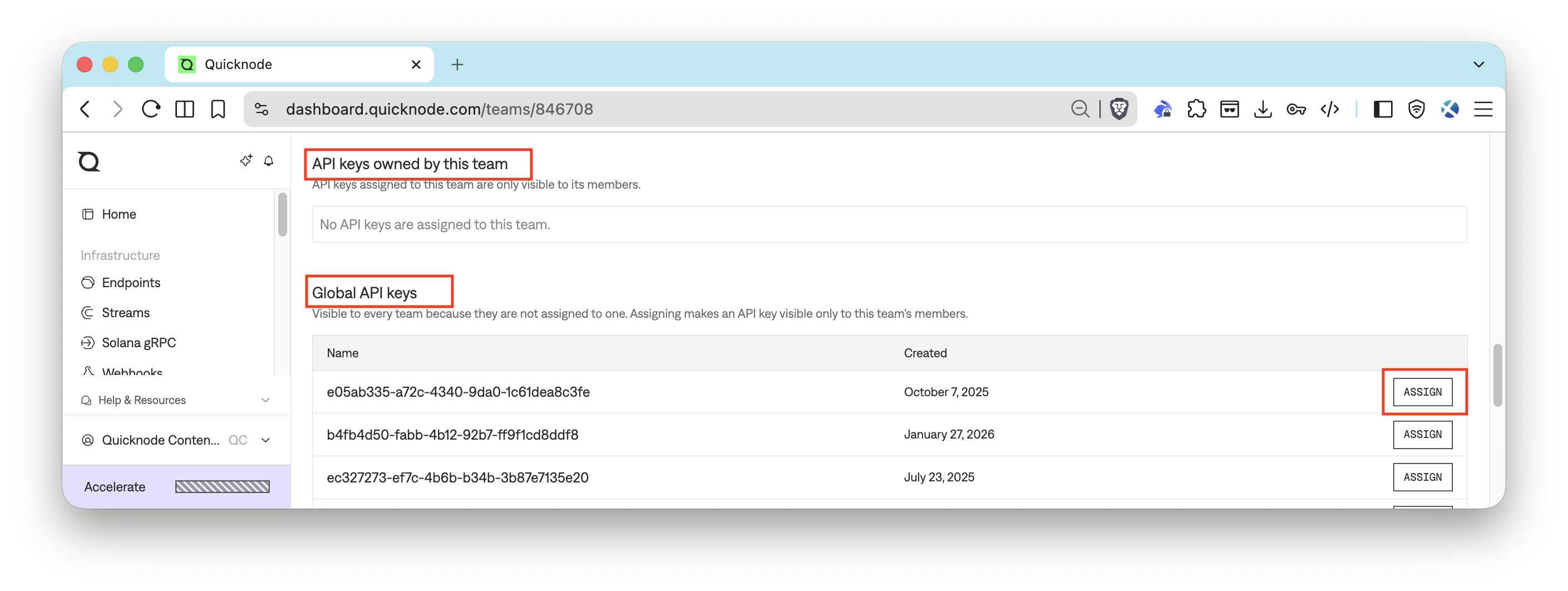The width and height of the screenshot is (1568, 591).
Task: Open the developer tools code icon
Action: (1329, 109)
